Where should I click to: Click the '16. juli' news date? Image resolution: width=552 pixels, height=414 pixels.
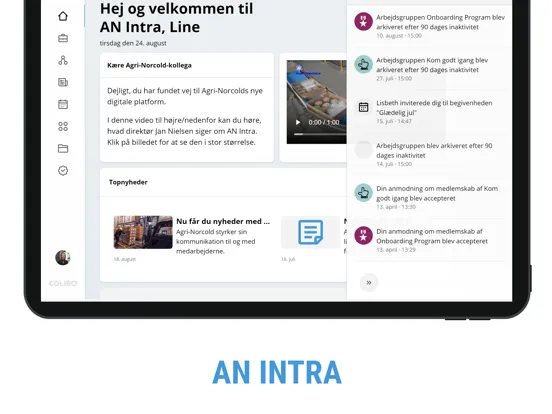pos(288,259)
